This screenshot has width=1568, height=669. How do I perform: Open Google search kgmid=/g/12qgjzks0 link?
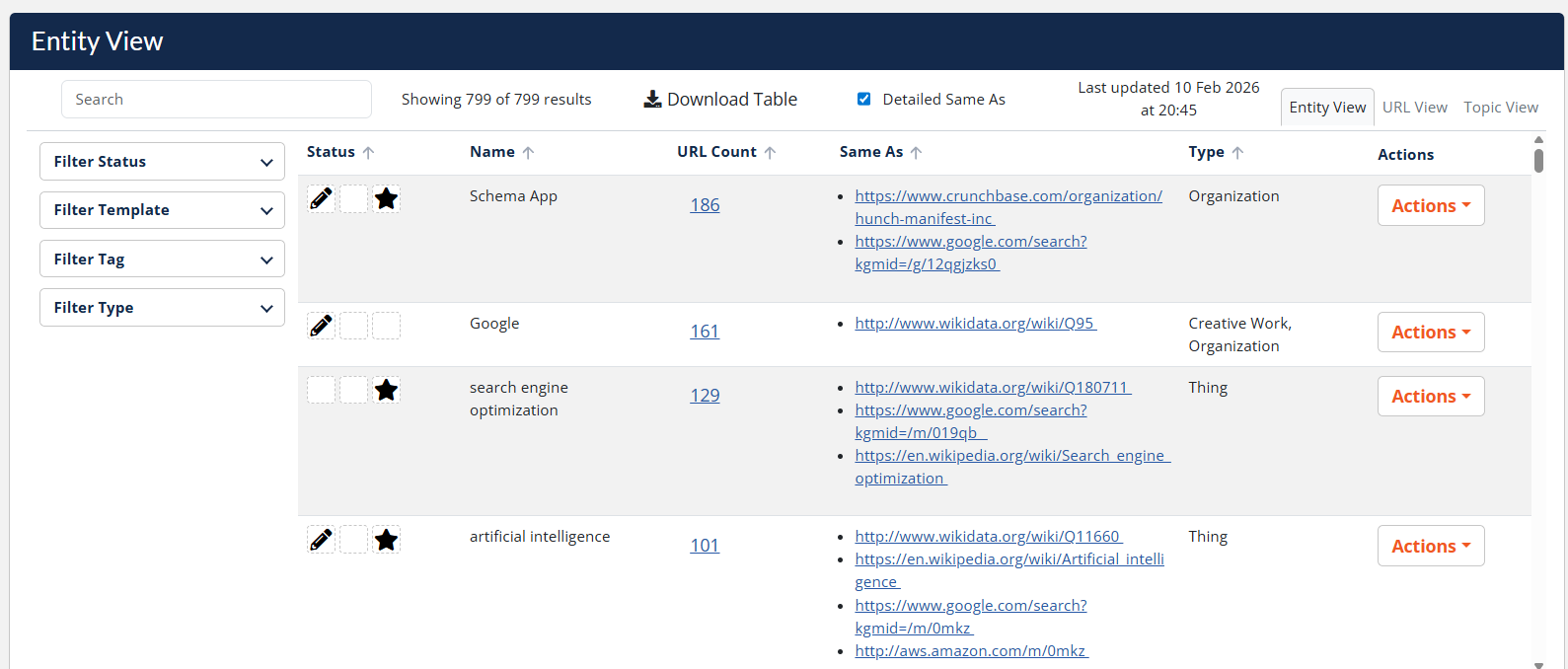coord(971,253)
